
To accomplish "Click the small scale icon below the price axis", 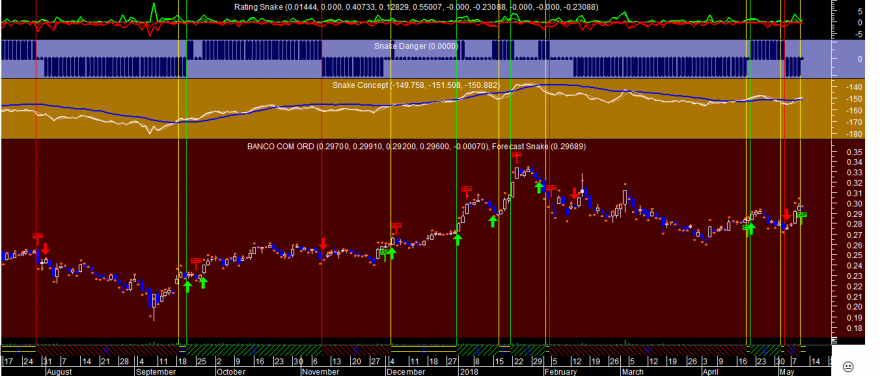I will 836,341.
